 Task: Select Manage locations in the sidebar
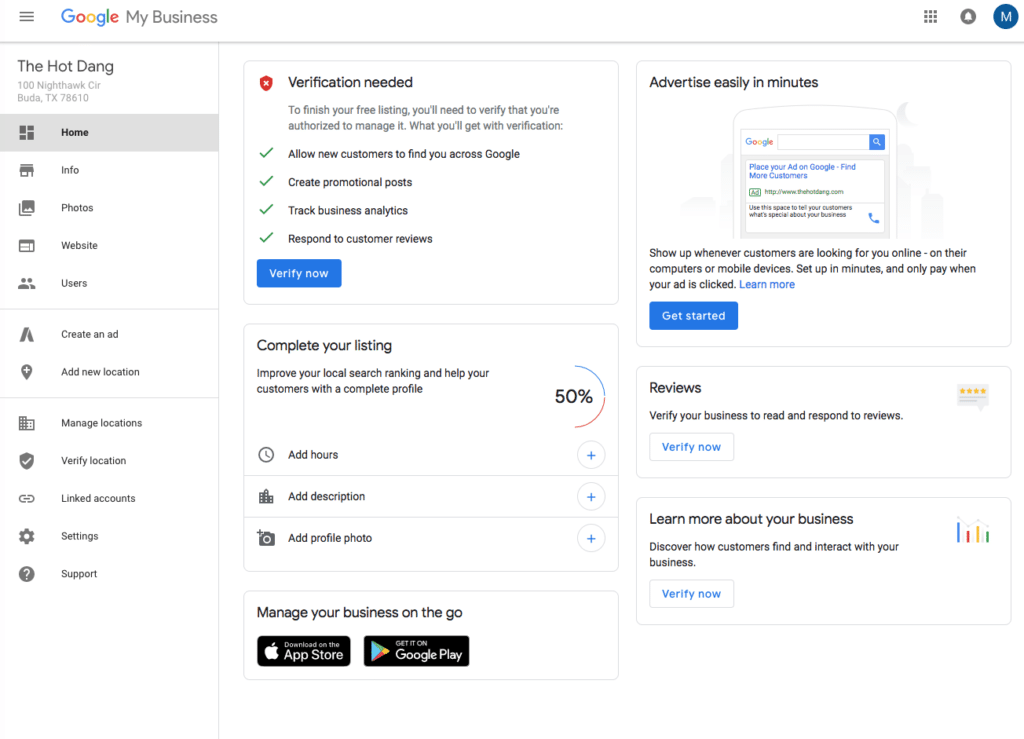[x=109, y=423]
